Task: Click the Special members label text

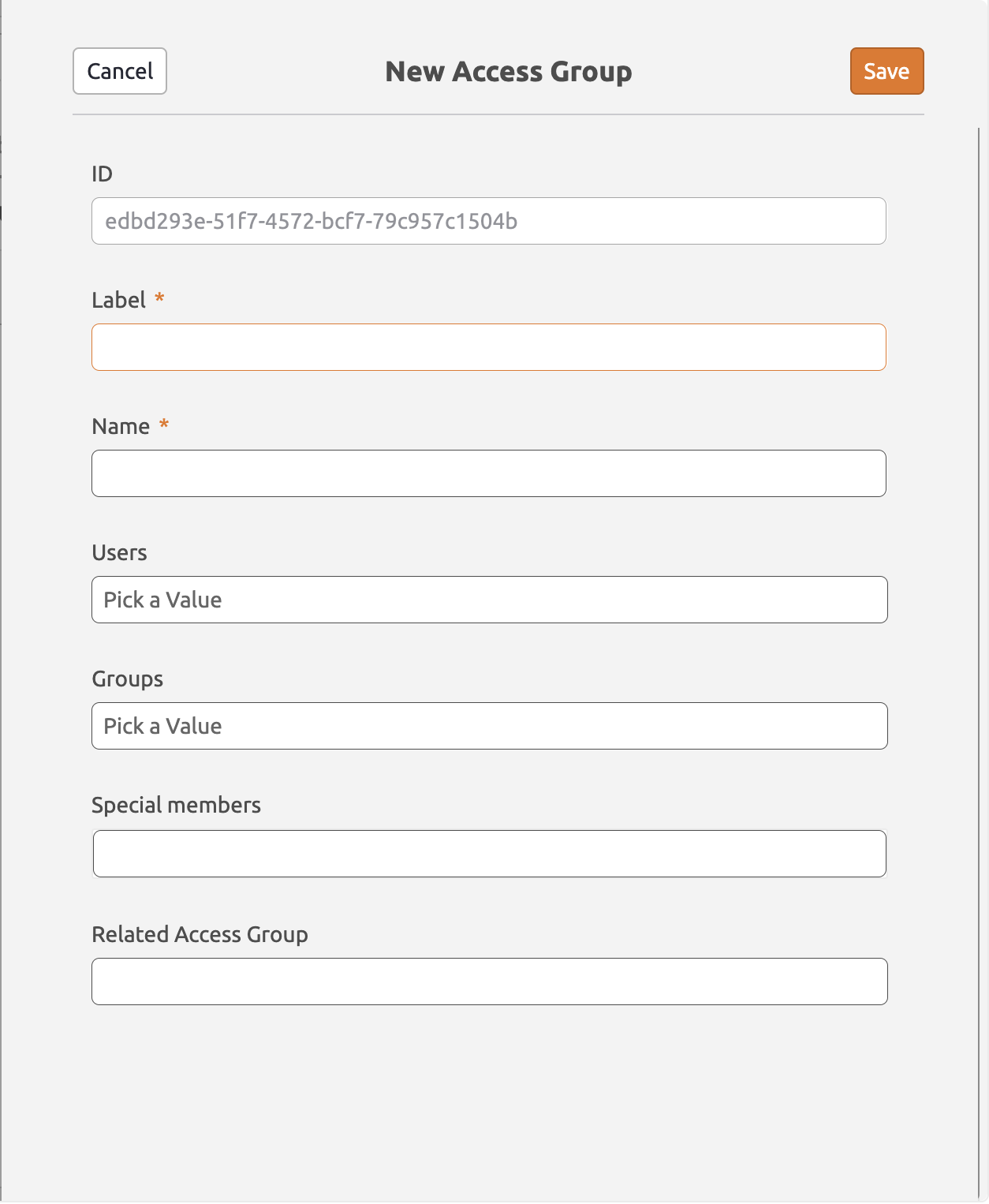Action: pos(177,805)
